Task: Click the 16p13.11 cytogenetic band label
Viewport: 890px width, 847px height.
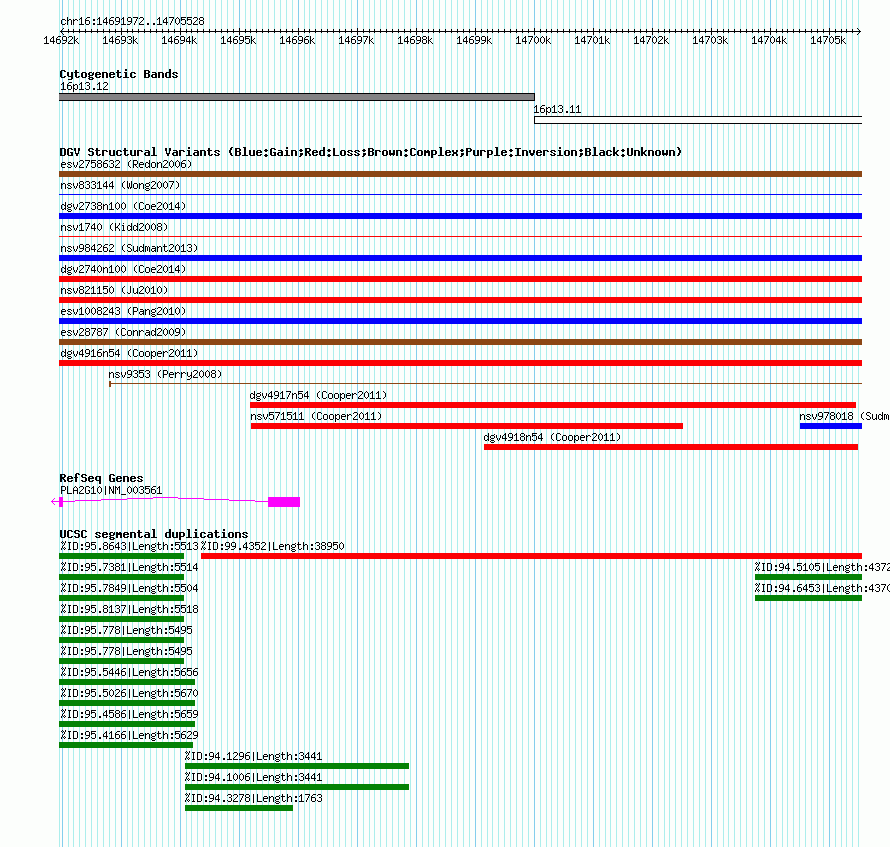Action: click(x=557, y=110)
